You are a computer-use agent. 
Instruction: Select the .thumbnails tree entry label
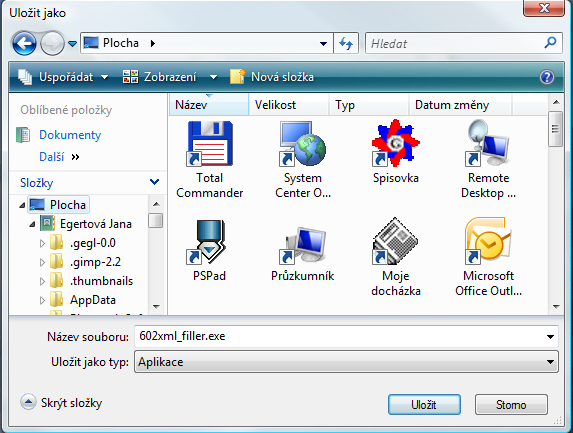[x=101, y=281]
